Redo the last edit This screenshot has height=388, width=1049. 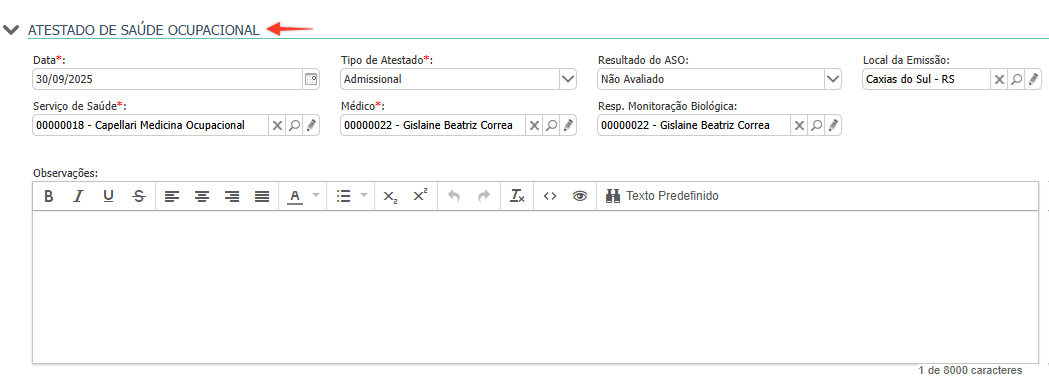pos(484,196)
